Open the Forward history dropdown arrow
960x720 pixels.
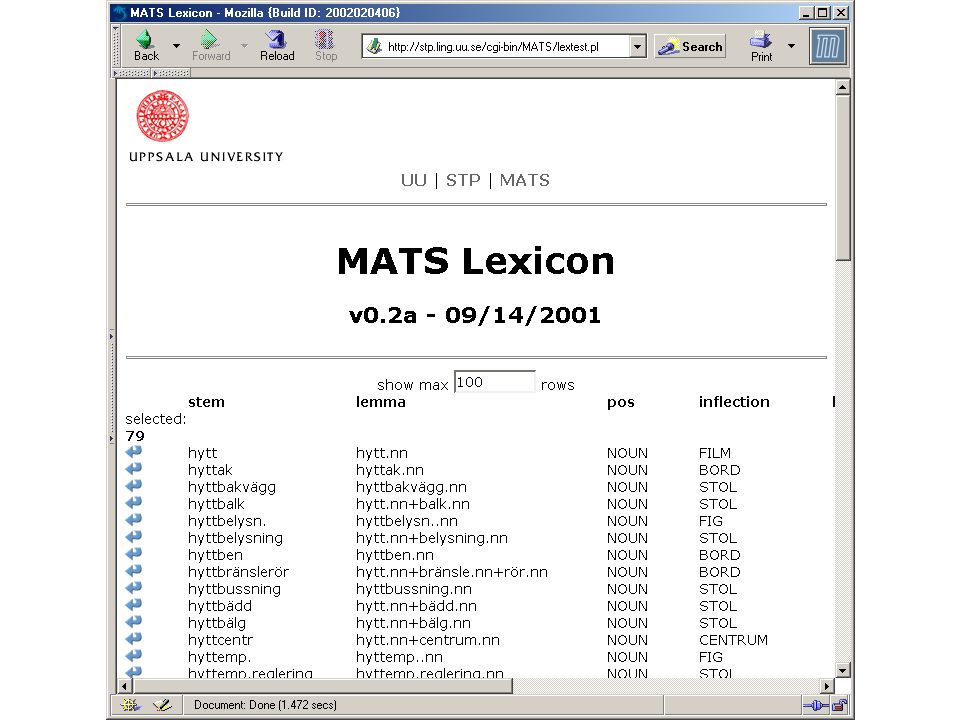tap(244, 46)
